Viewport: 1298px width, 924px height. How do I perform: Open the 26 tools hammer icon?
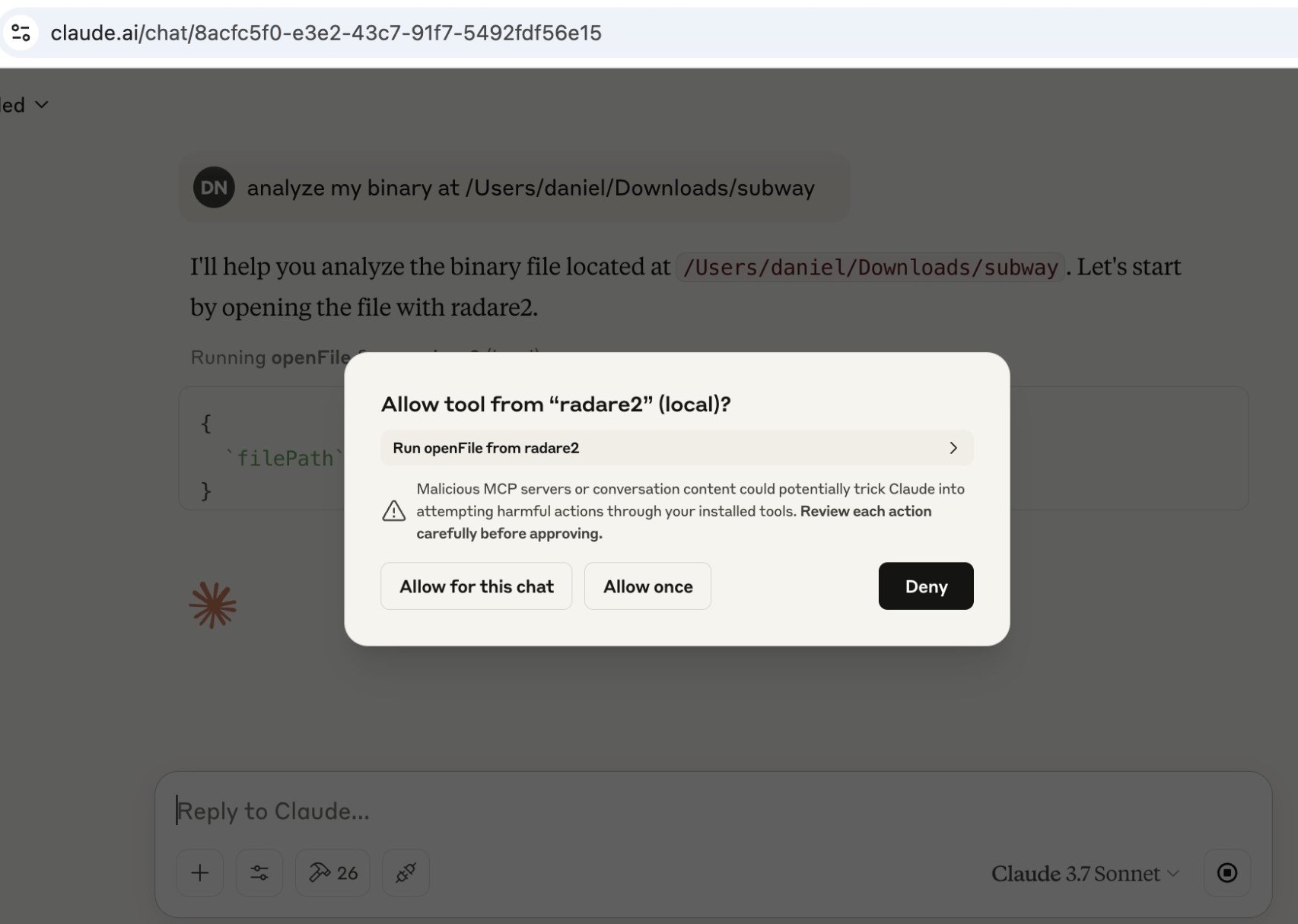point(332,872)
